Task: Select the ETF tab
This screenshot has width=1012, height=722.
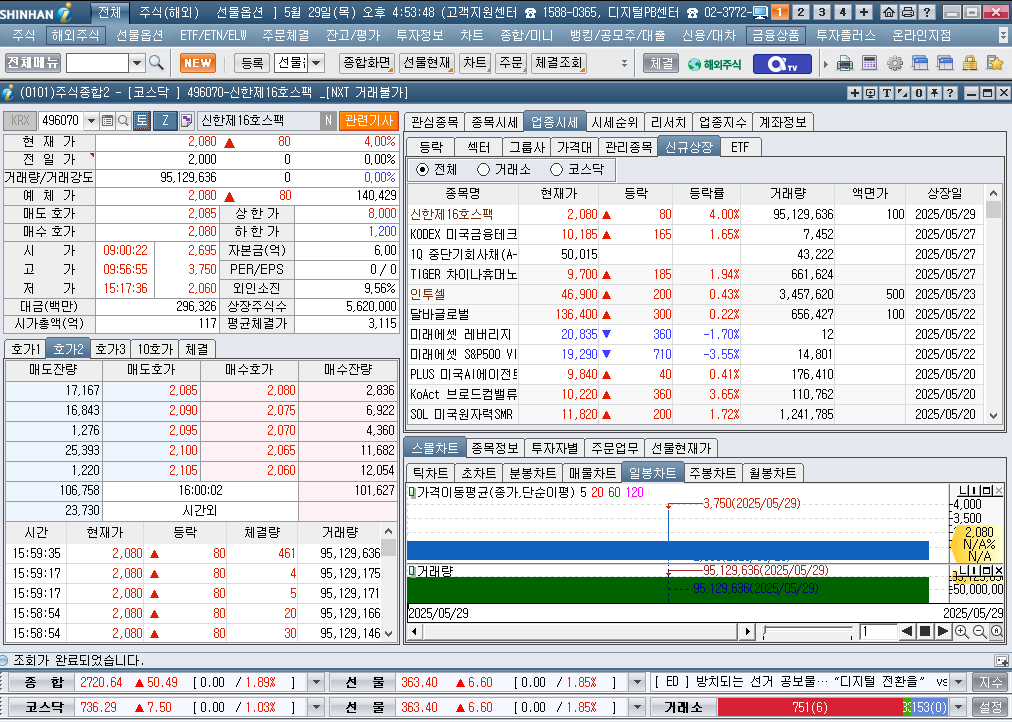Action: (740, 147)
